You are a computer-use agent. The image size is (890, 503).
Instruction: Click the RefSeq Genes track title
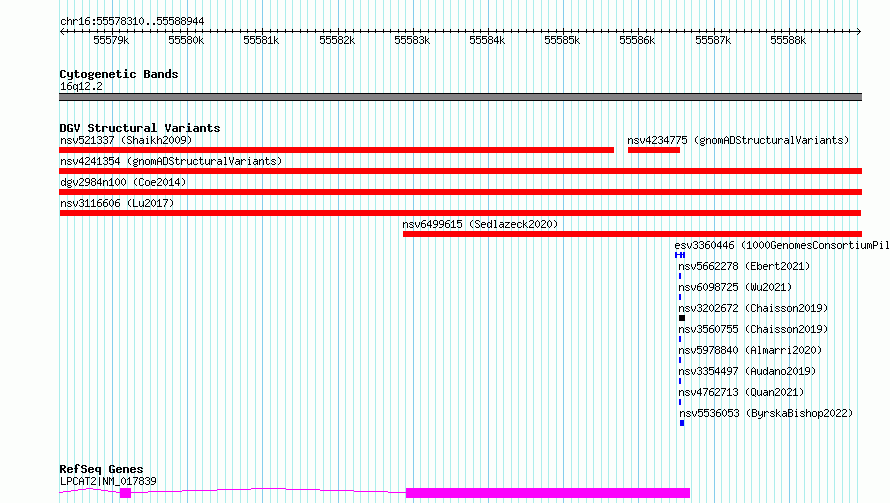point(101,469)
